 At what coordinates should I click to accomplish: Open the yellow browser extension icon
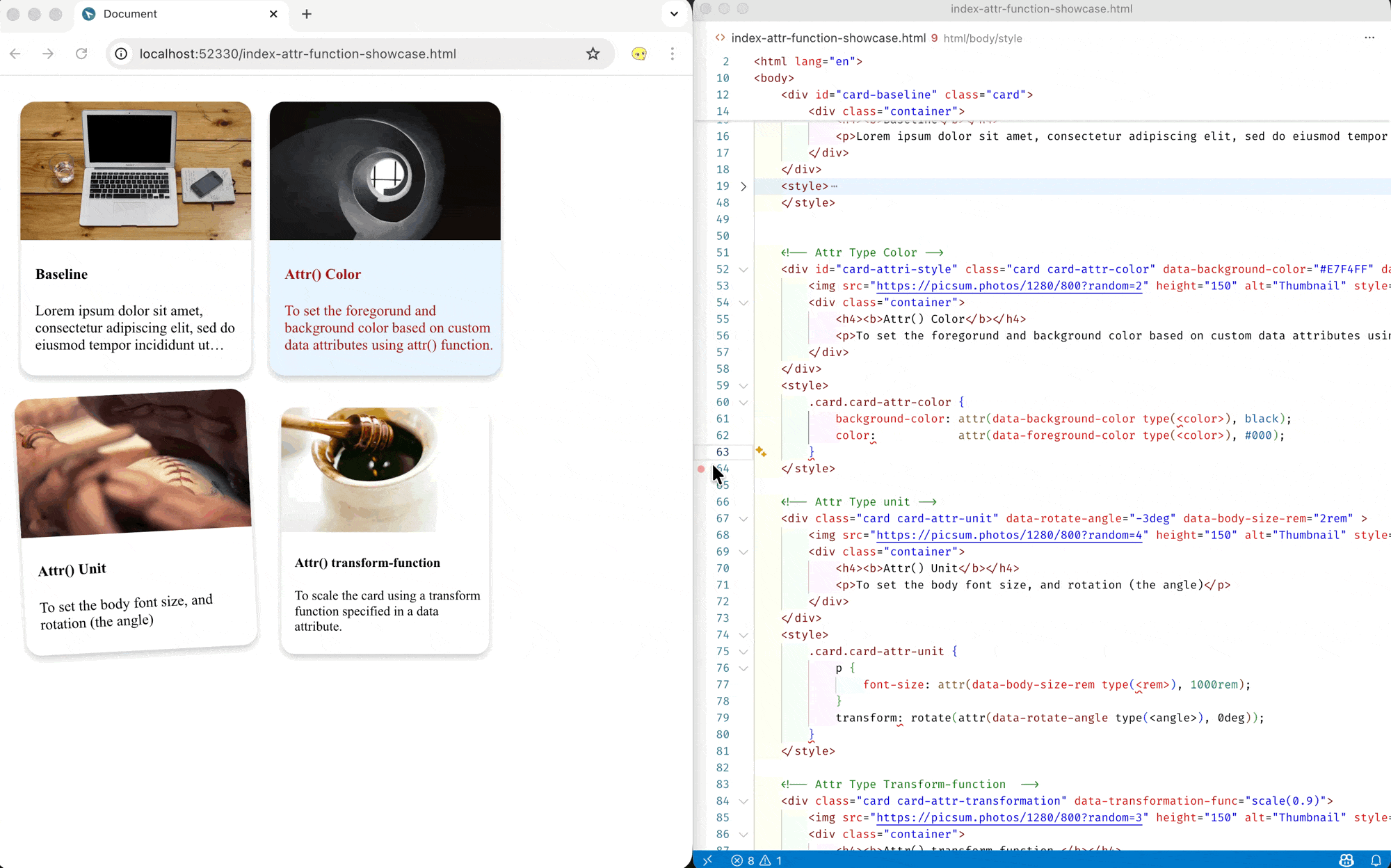(638, 54)
